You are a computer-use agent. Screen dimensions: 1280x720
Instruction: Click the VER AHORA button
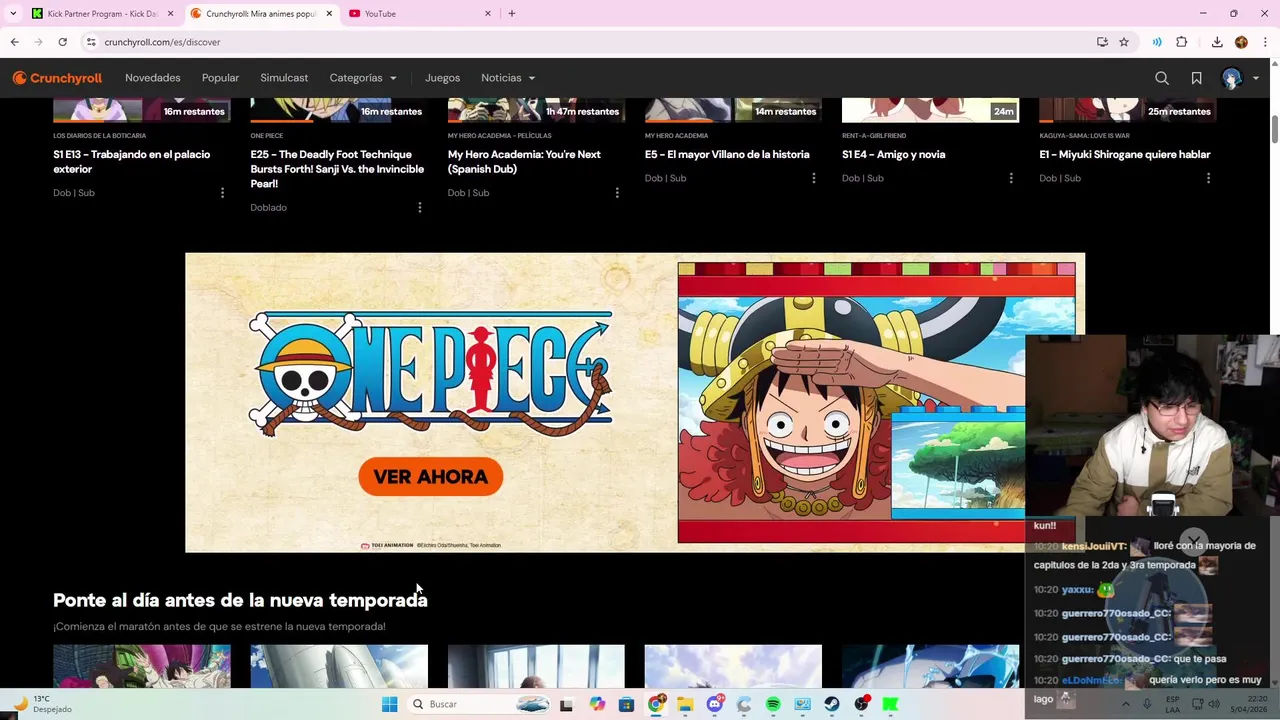tap(431, 477)
